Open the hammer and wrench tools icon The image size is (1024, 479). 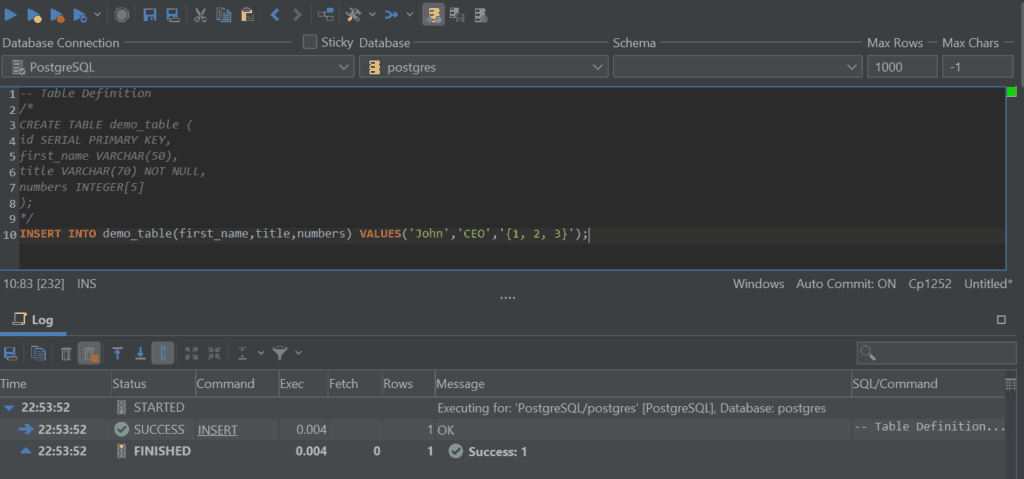[353, 14]
